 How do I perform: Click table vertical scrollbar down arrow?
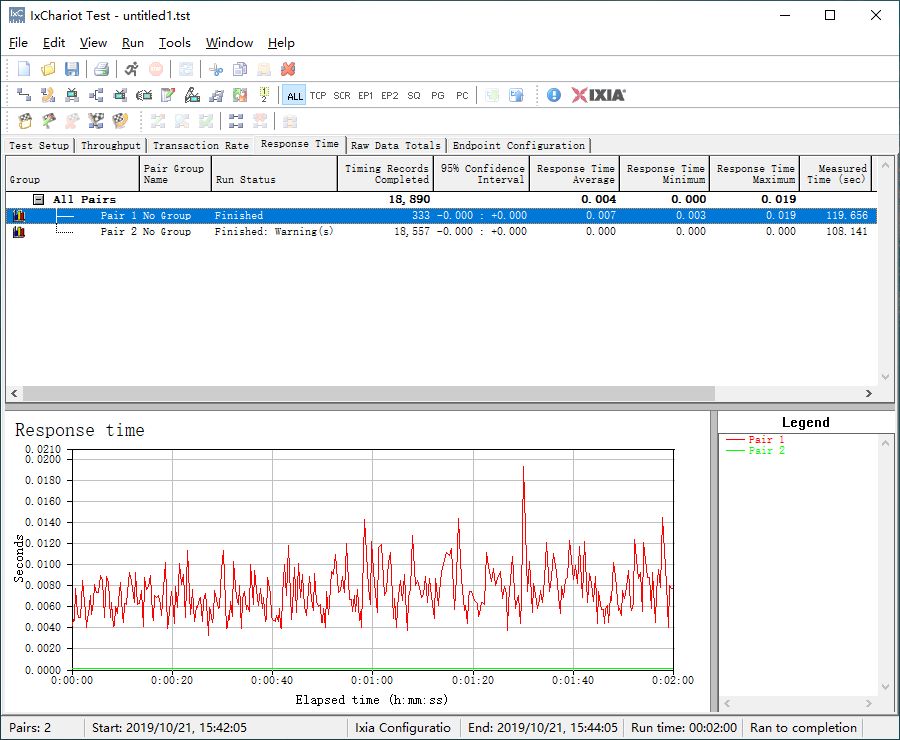tap(885, 377)
